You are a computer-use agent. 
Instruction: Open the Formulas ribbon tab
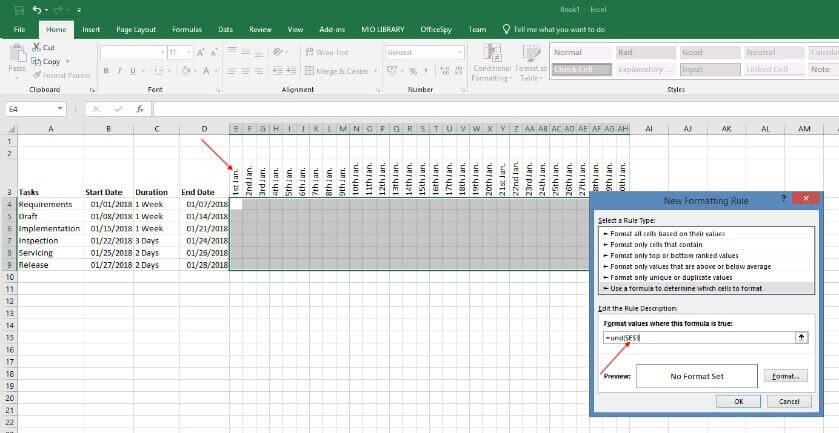click(x=187, y=30)
